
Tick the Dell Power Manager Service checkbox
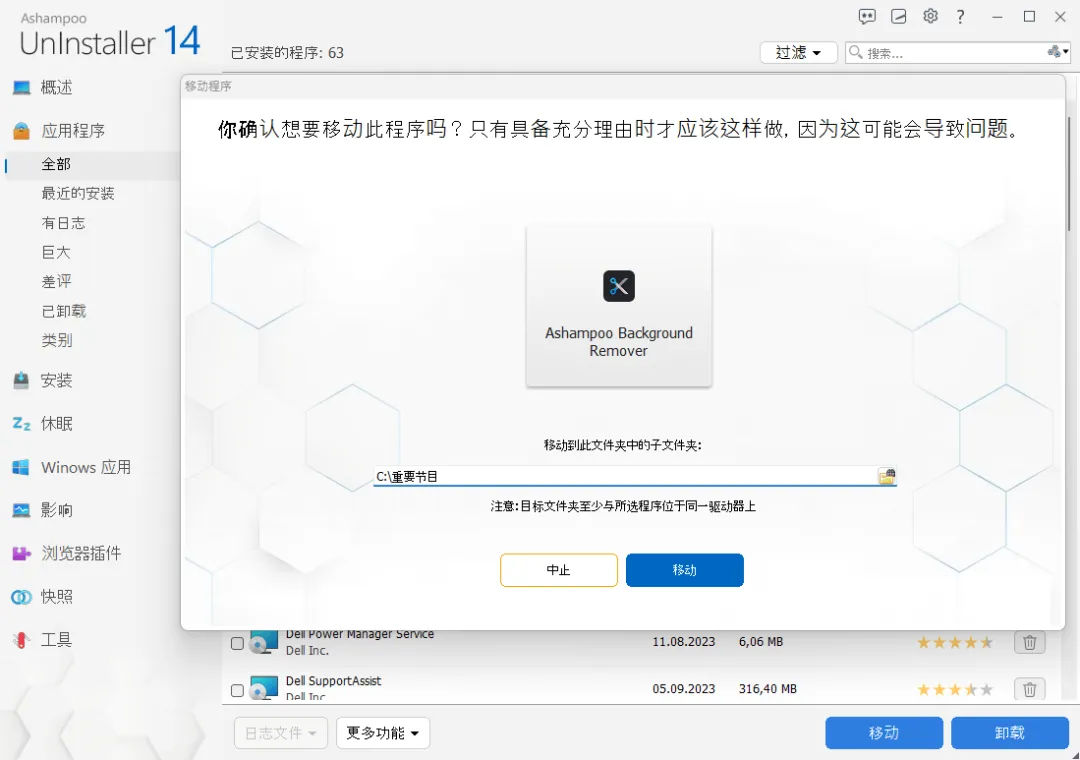237,643
